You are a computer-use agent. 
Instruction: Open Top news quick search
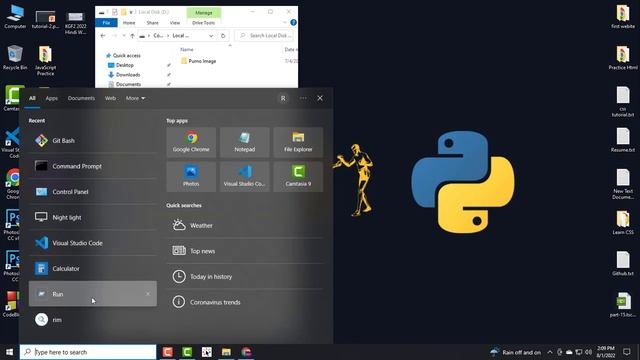[244, 251]
